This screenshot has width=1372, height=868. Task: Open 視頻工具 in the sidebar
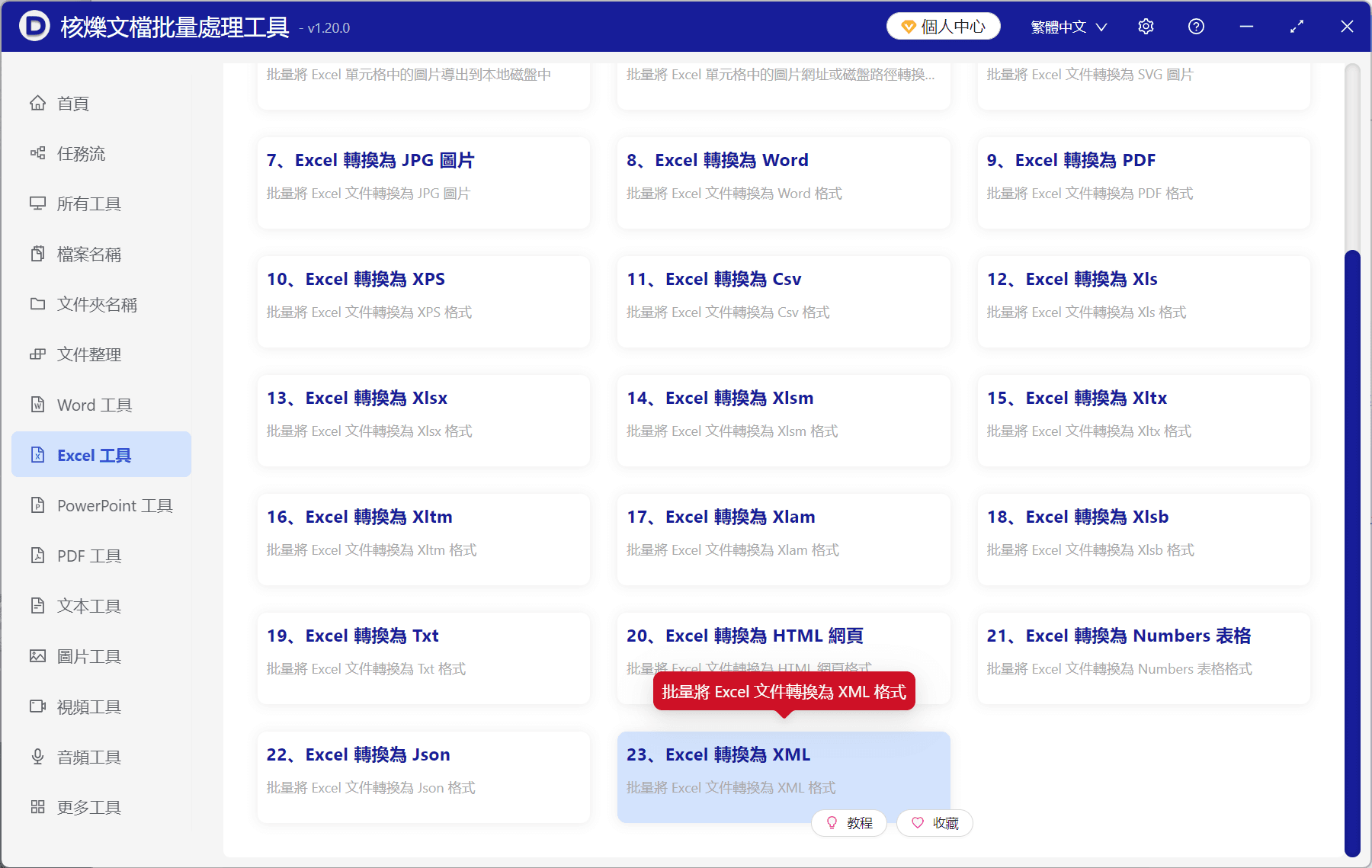click(88, 706)
